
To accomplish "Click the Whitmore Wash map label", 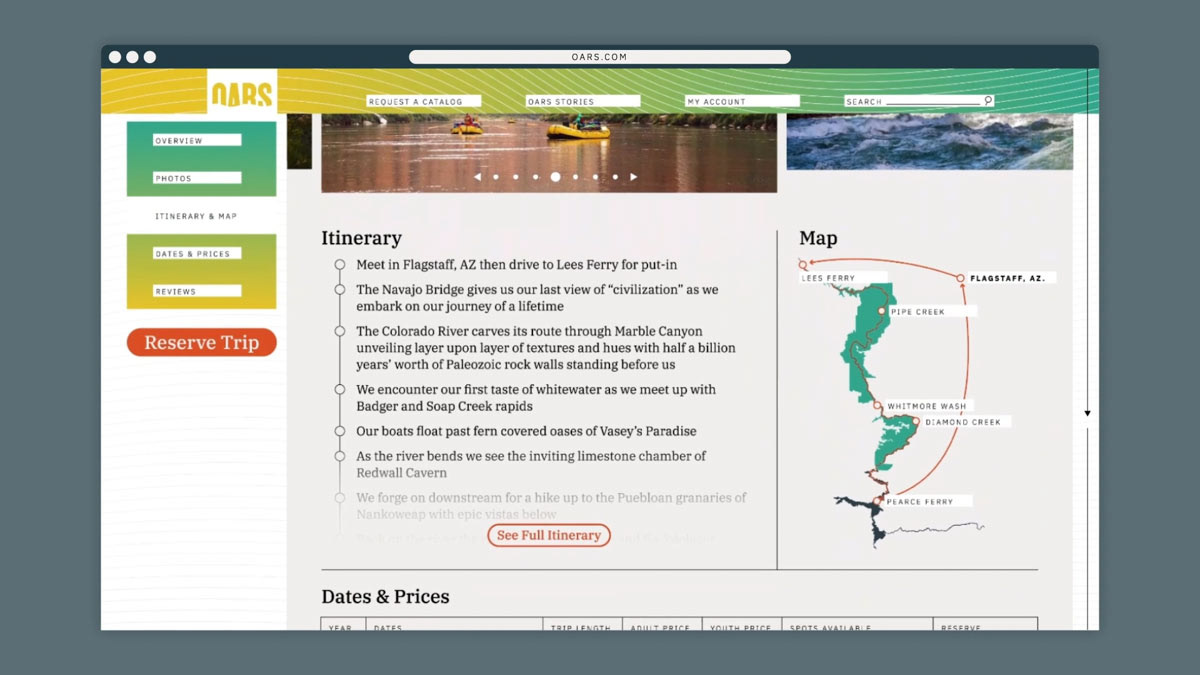I will [x=929, y=406].
